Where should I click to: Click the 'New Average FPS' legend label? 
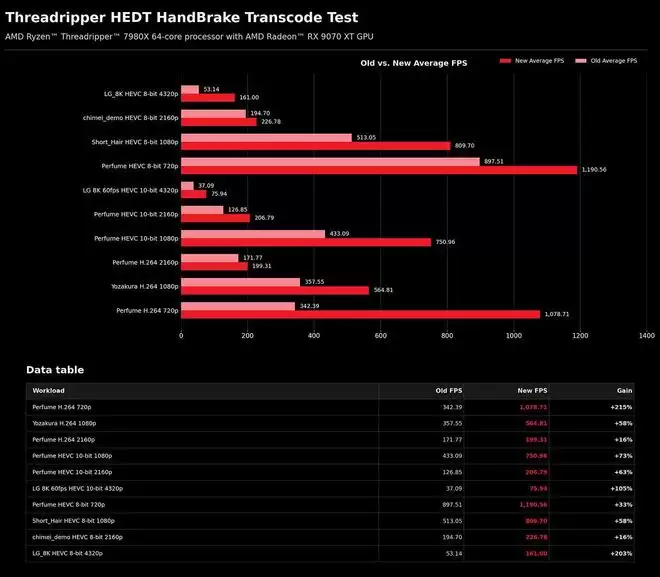pos(539,61)
